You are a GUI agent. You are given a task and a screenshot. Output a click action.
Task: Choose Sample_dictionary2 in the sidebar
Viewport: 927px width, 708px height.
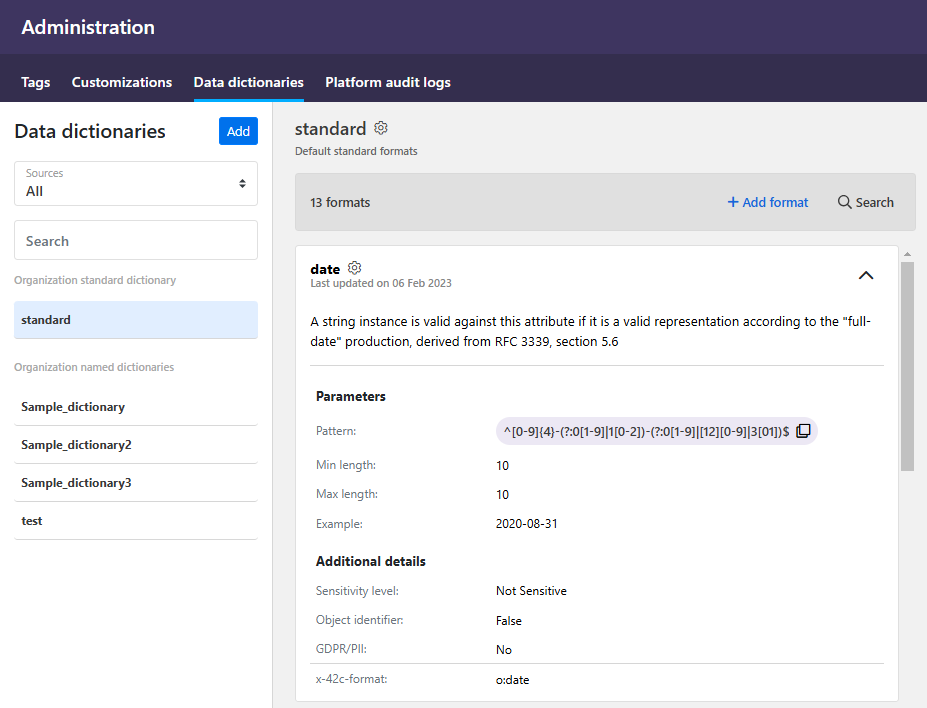click(x=136, y=445)
